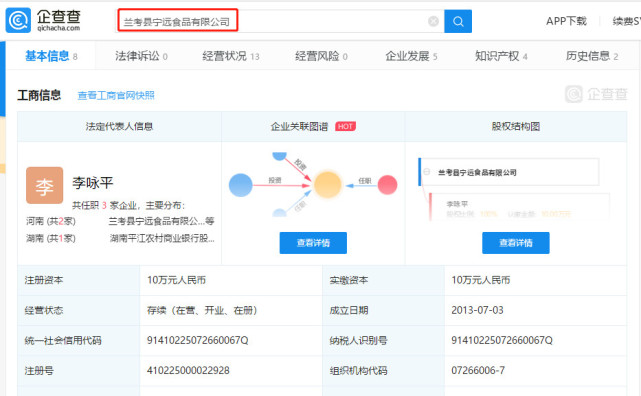Switch to the 基本信息 tab

51,56
